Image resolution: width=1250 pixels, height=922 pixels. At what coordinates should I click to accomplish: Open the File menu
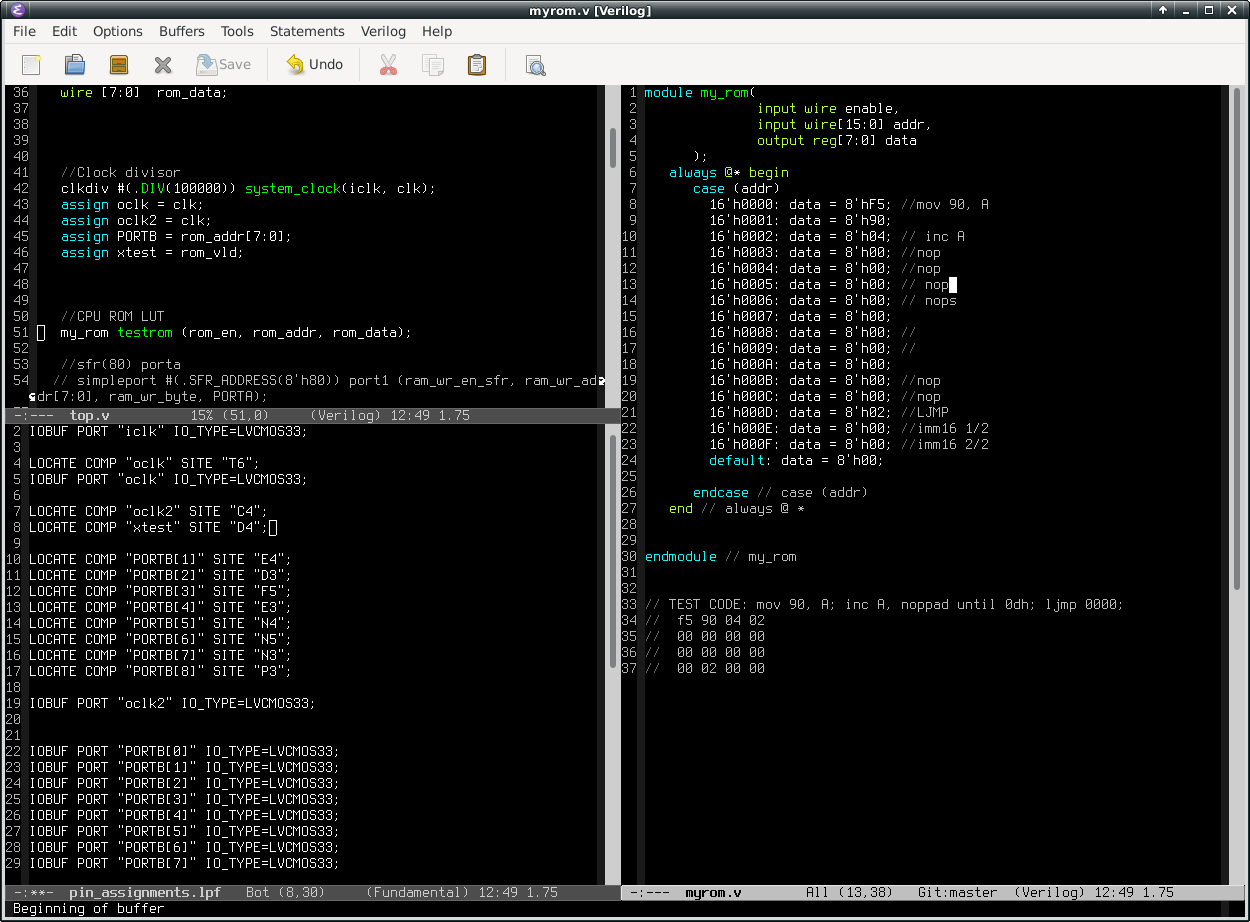tap(24, 31)
